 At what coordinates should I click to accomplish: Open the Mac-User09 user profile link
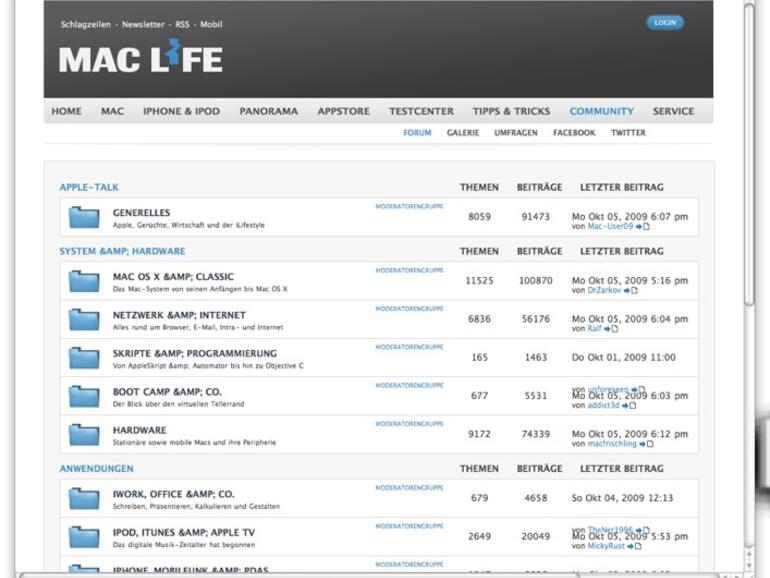click(x=610, y=226)
